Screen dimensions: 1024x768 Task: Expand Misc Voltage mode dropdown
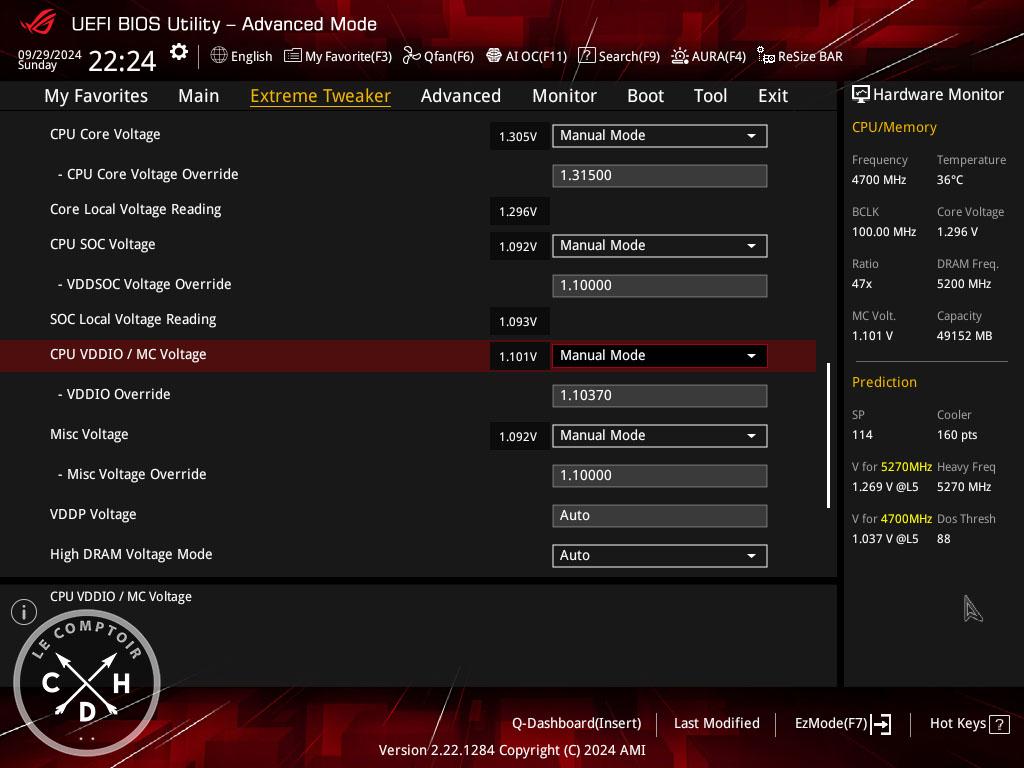click(x=659, y=436)
